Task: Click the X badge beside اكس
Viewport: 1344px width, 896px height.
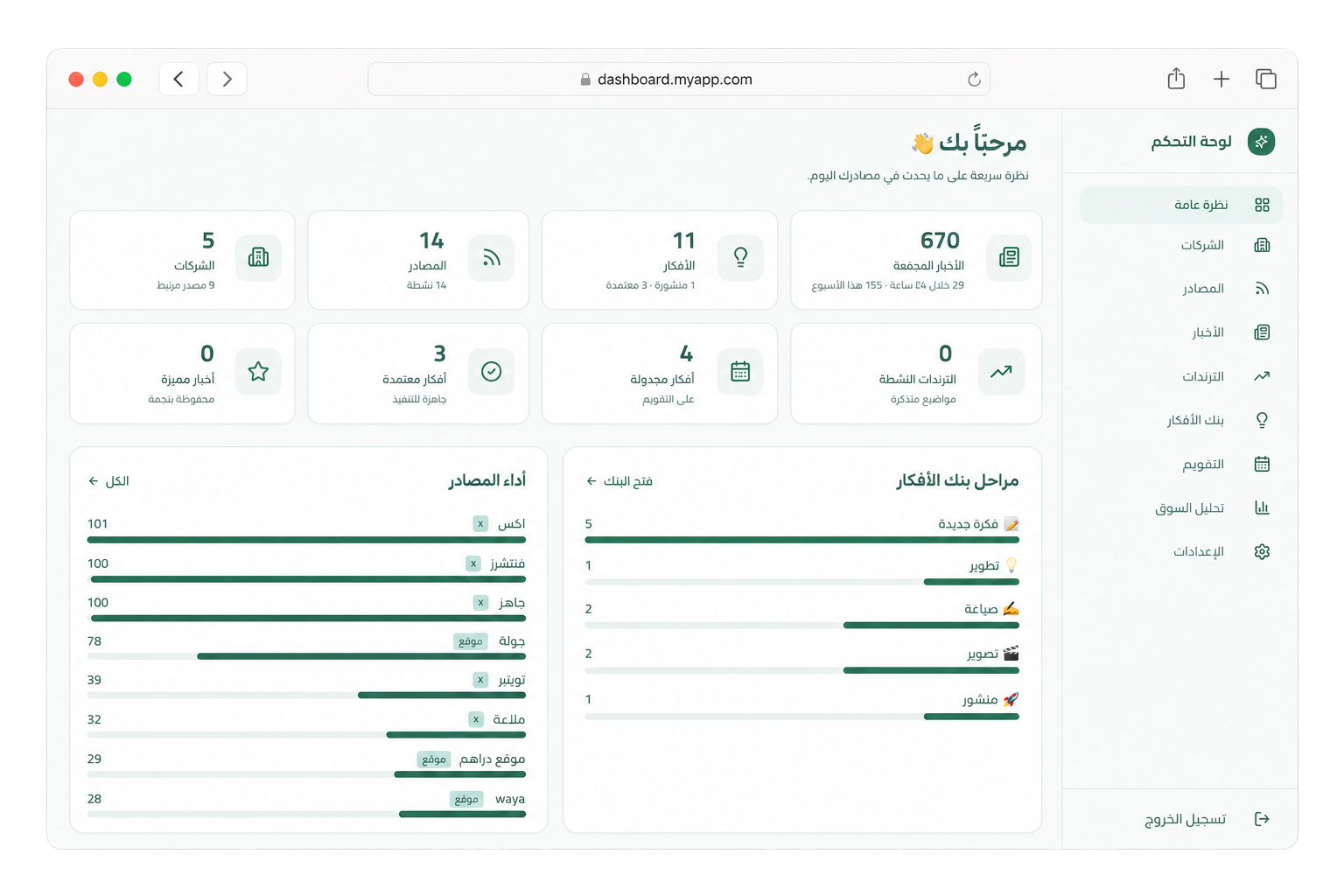Action: pyautogui.click(x=480, y=523)
